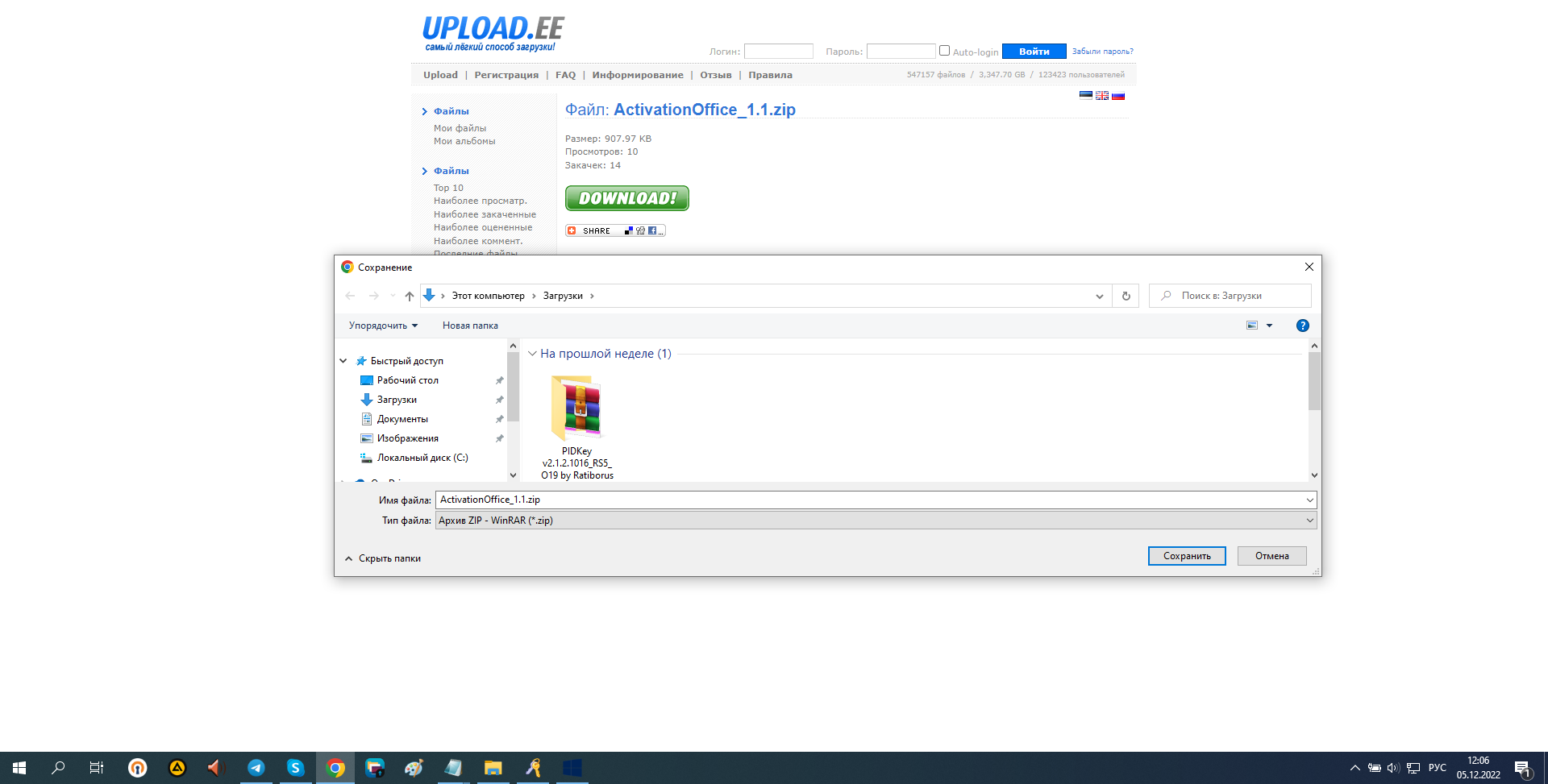
Task: Collapse the Быстрый доступ tree node
Action: [x=343, y=361]
